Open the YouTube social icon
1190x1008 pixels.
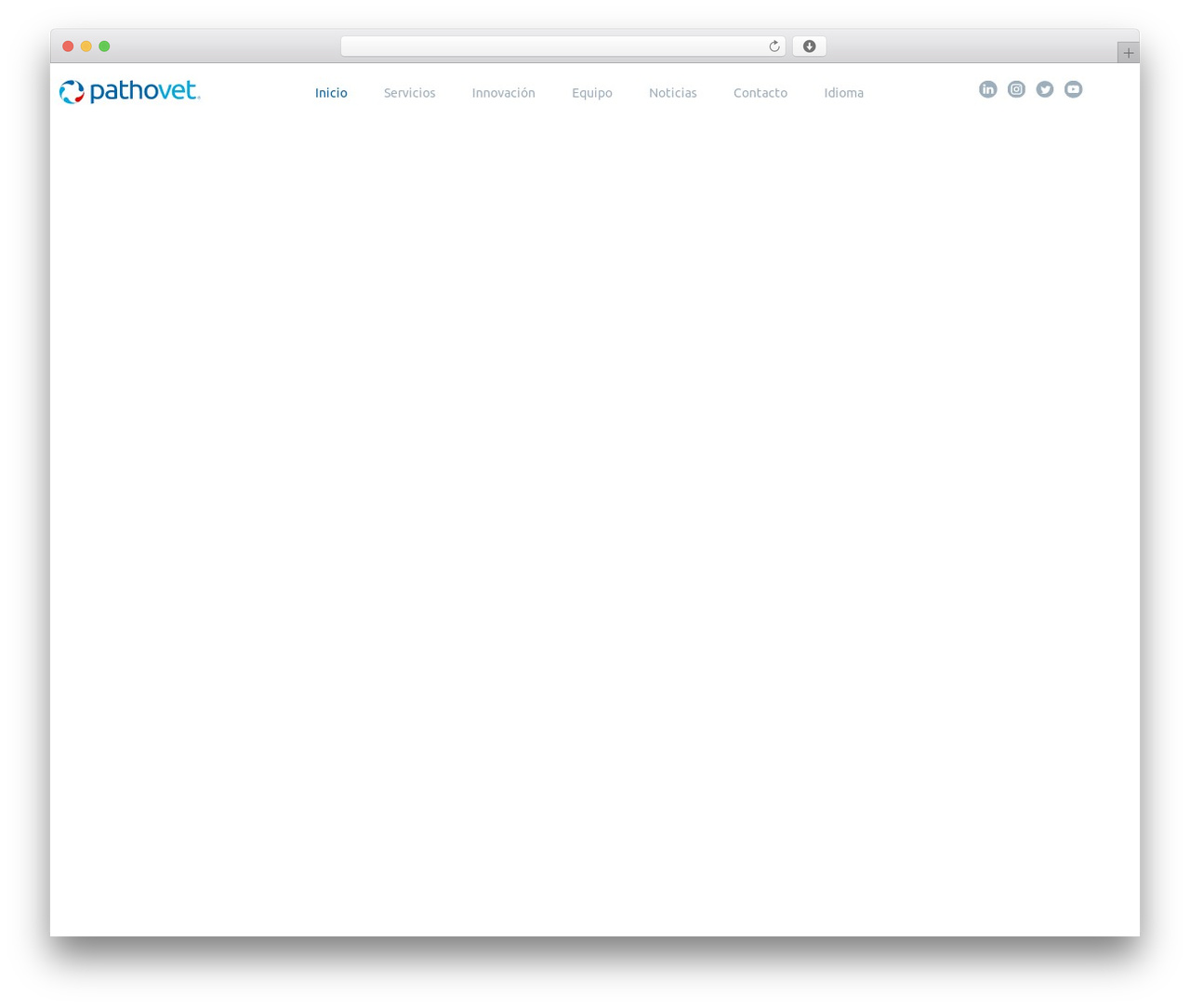pyautogui.click(x=1073, y=89)
